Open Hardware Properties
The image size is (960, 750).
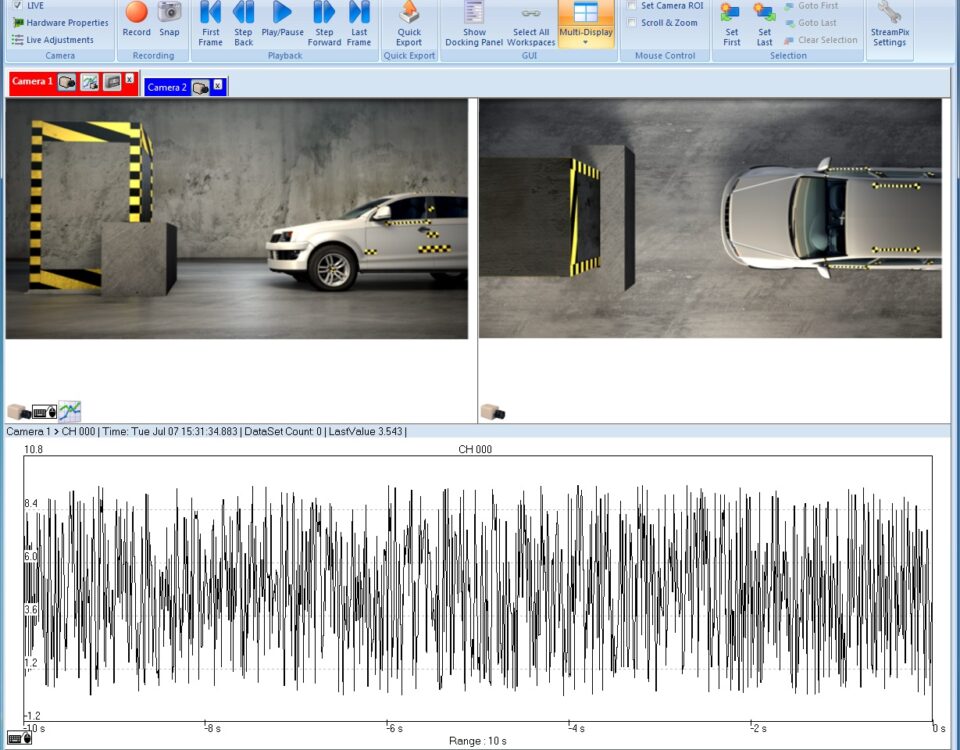(x=66, y=23)
